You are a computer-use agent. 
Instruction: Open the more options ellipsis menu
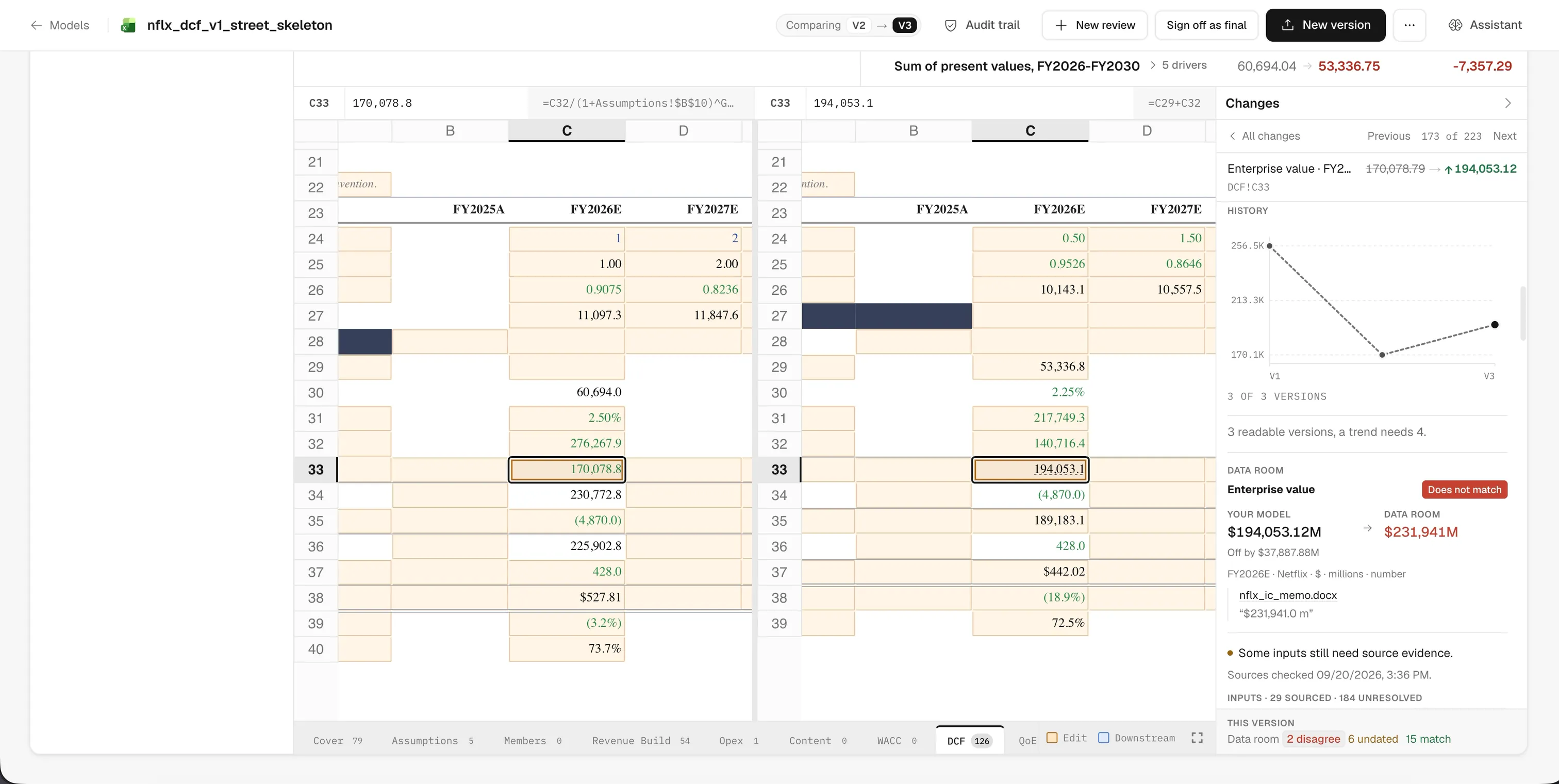coord(1409,25)
